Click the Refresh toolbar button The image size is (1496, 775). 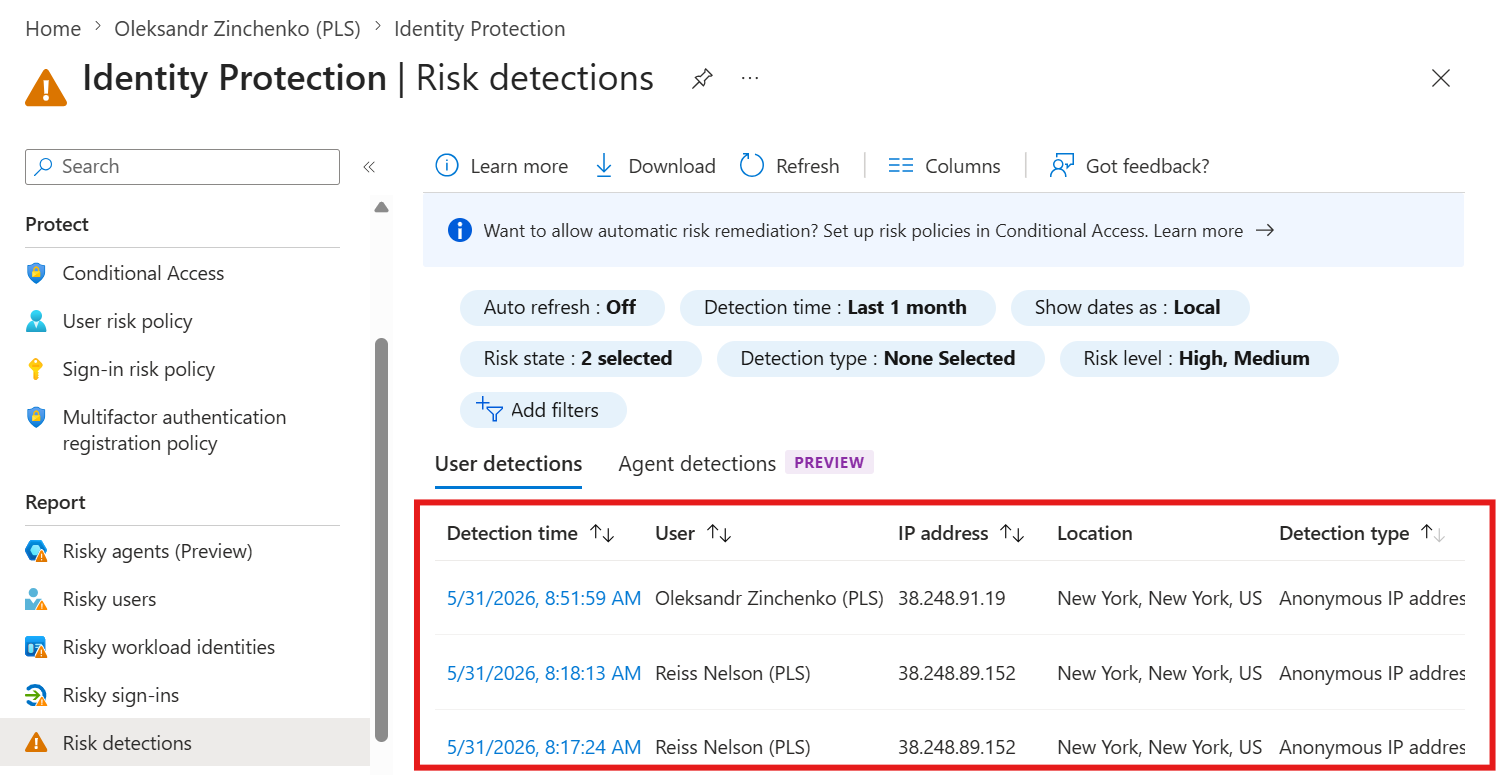pyautogui.click(x=790, y=166)
